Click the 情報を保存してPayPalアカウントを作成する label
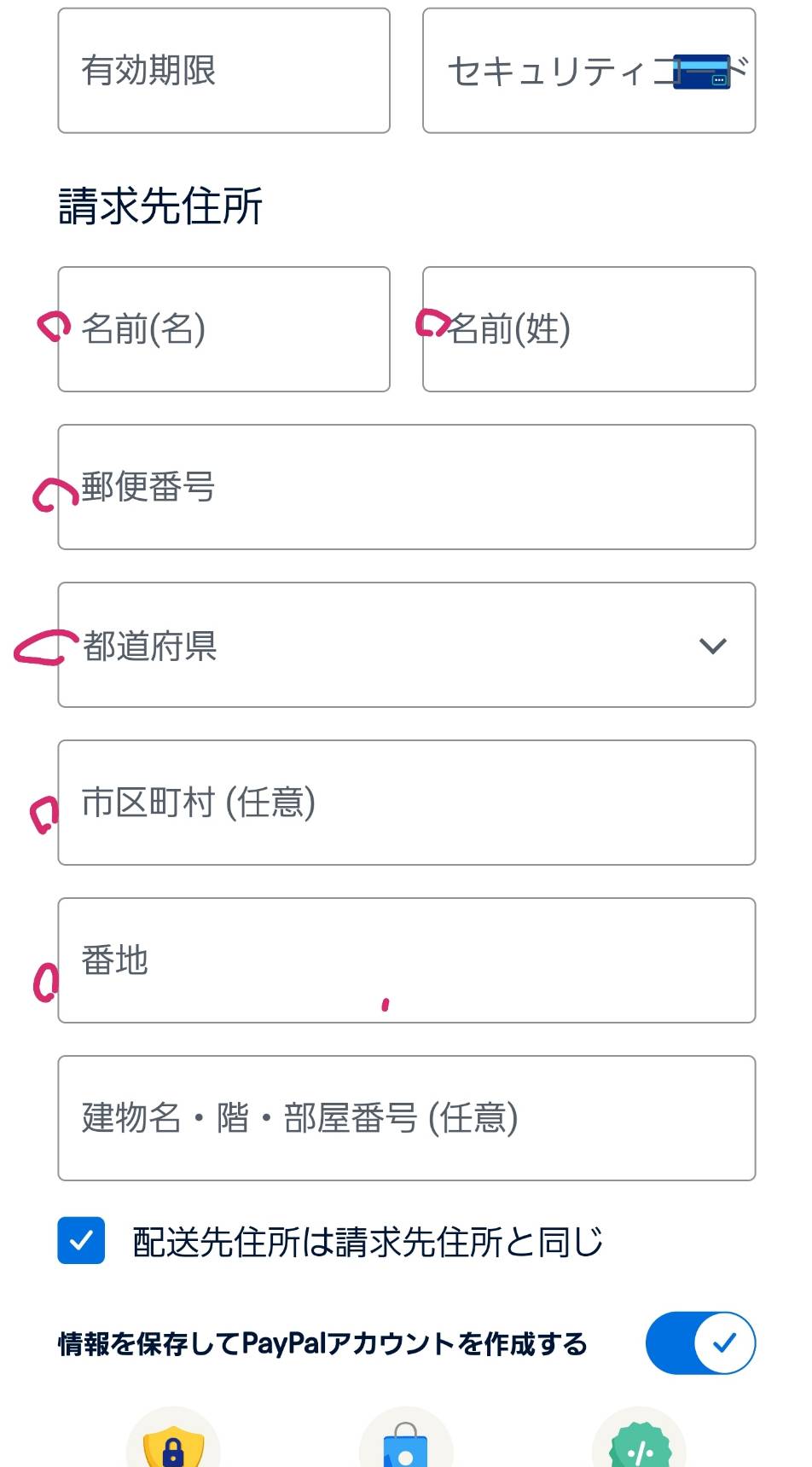812x1467 pixels. tap(322, 1344)
